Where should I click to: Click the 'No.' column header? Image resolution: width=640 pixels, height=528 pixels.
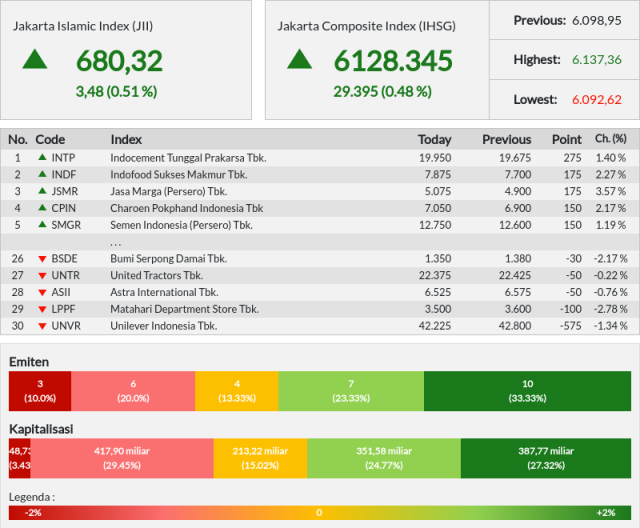coord(18,140)
